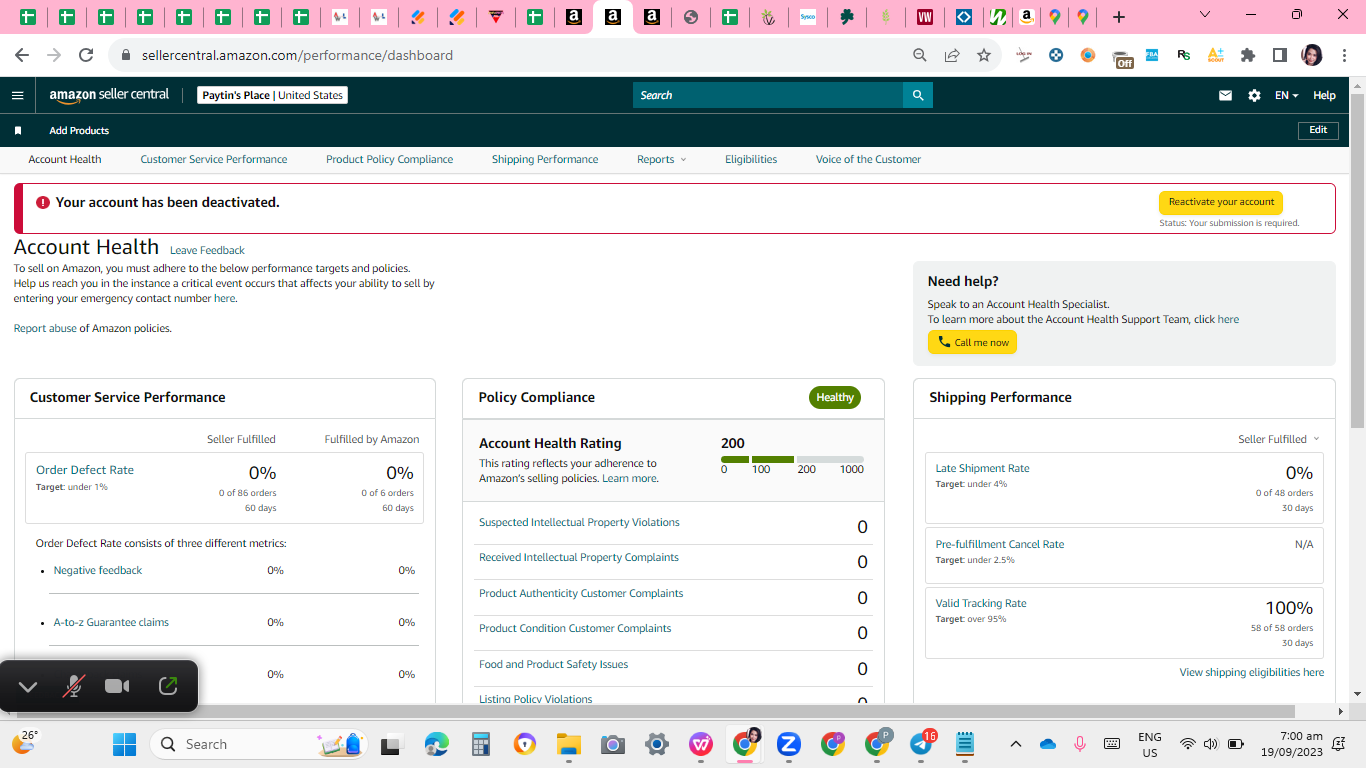Open the Windows Start menu
The width and height of the screenshot is (1366, 768).
click(125, 744)
